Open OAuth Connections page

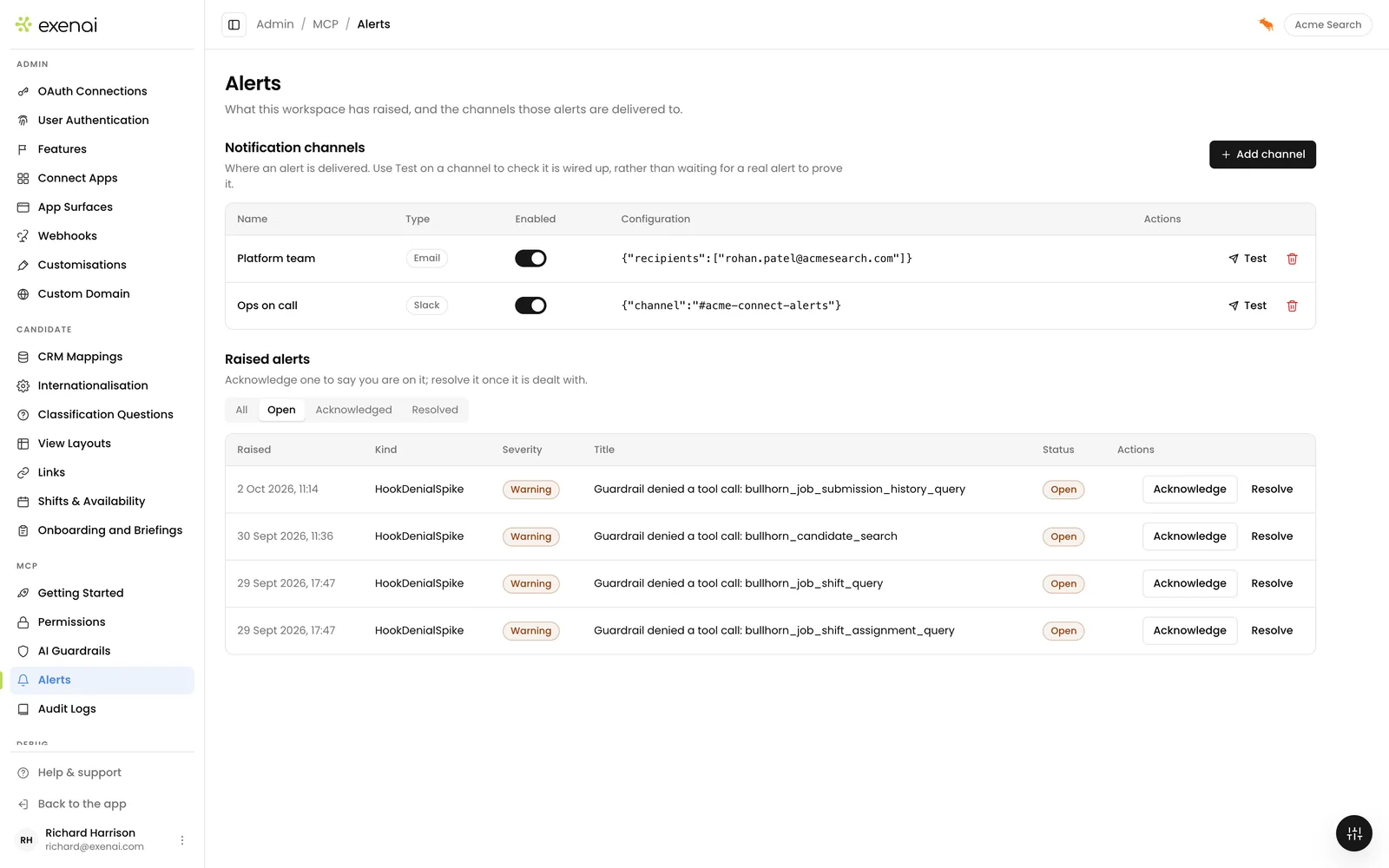(102, 91)
